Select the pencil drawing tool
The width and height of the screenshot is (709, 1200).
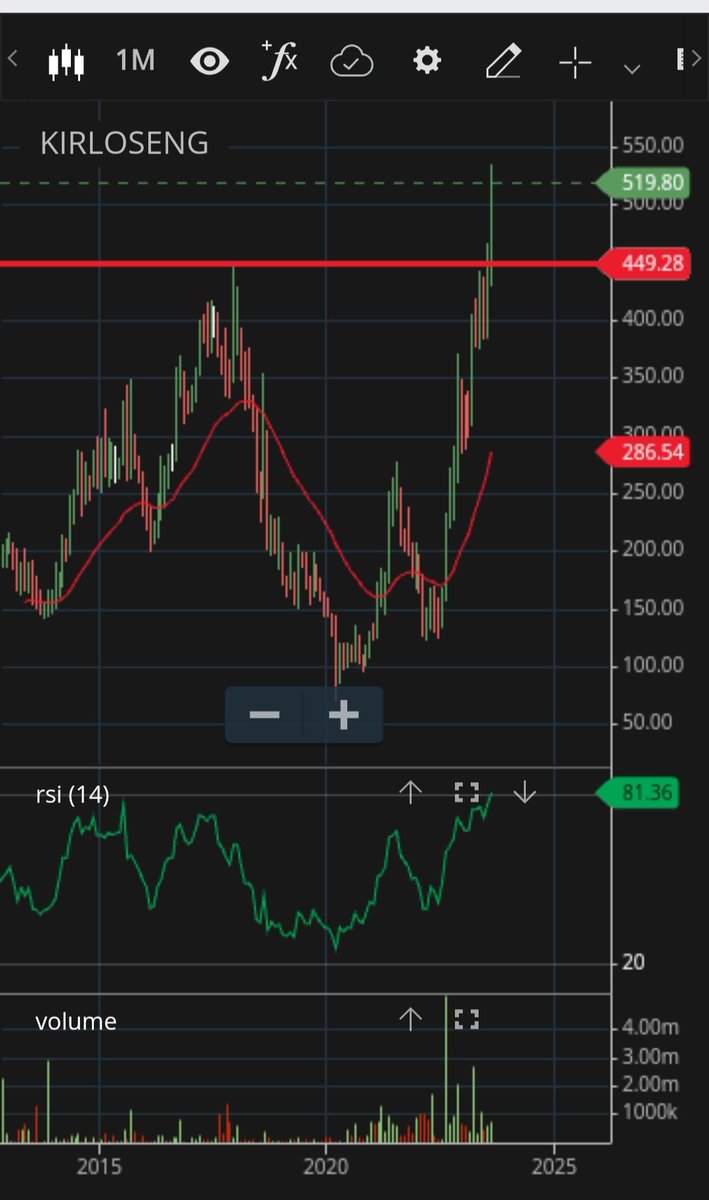pos(503,62)
